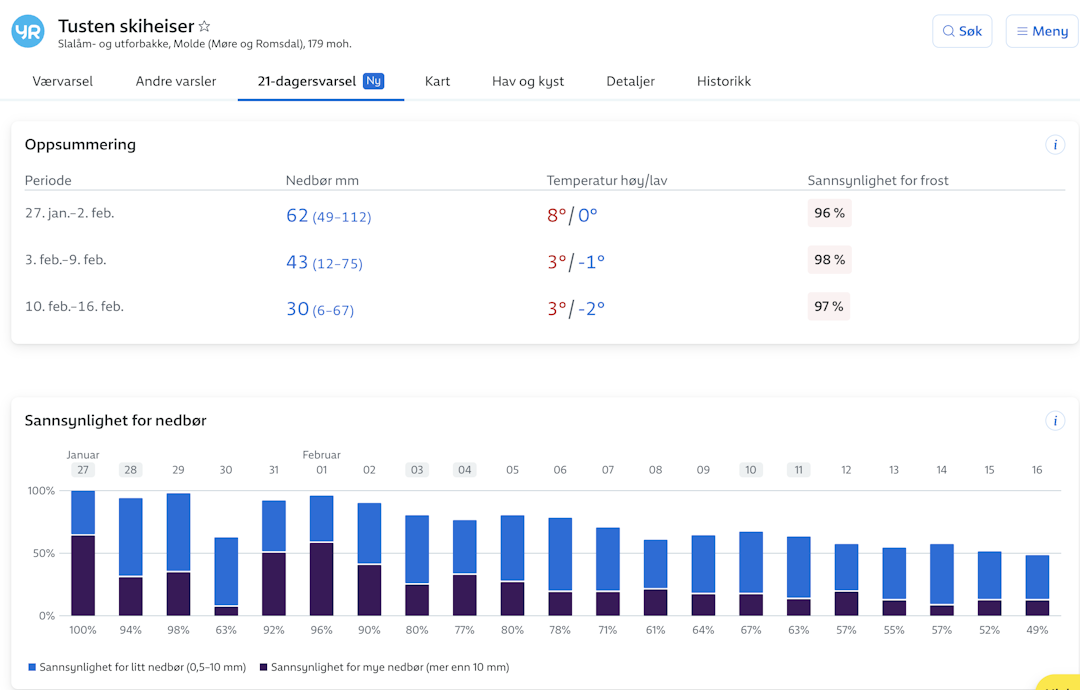Screen dimensions: 1080x690
Task: Switch to the Værvarsel tab
Action: click(x=63, y=81)
